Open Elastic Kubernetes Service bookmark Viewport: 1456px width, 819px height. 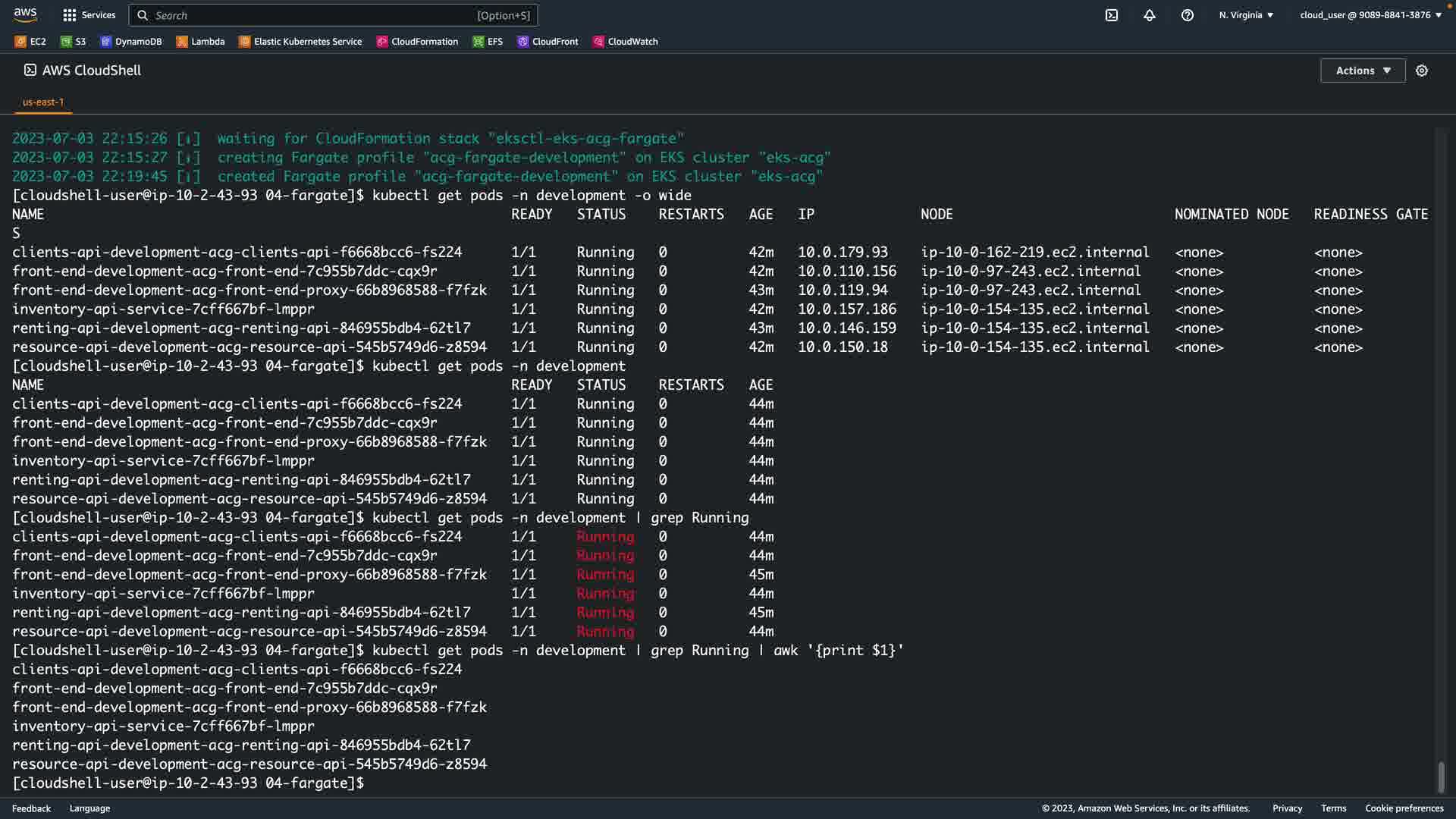(x=300, y=42)
